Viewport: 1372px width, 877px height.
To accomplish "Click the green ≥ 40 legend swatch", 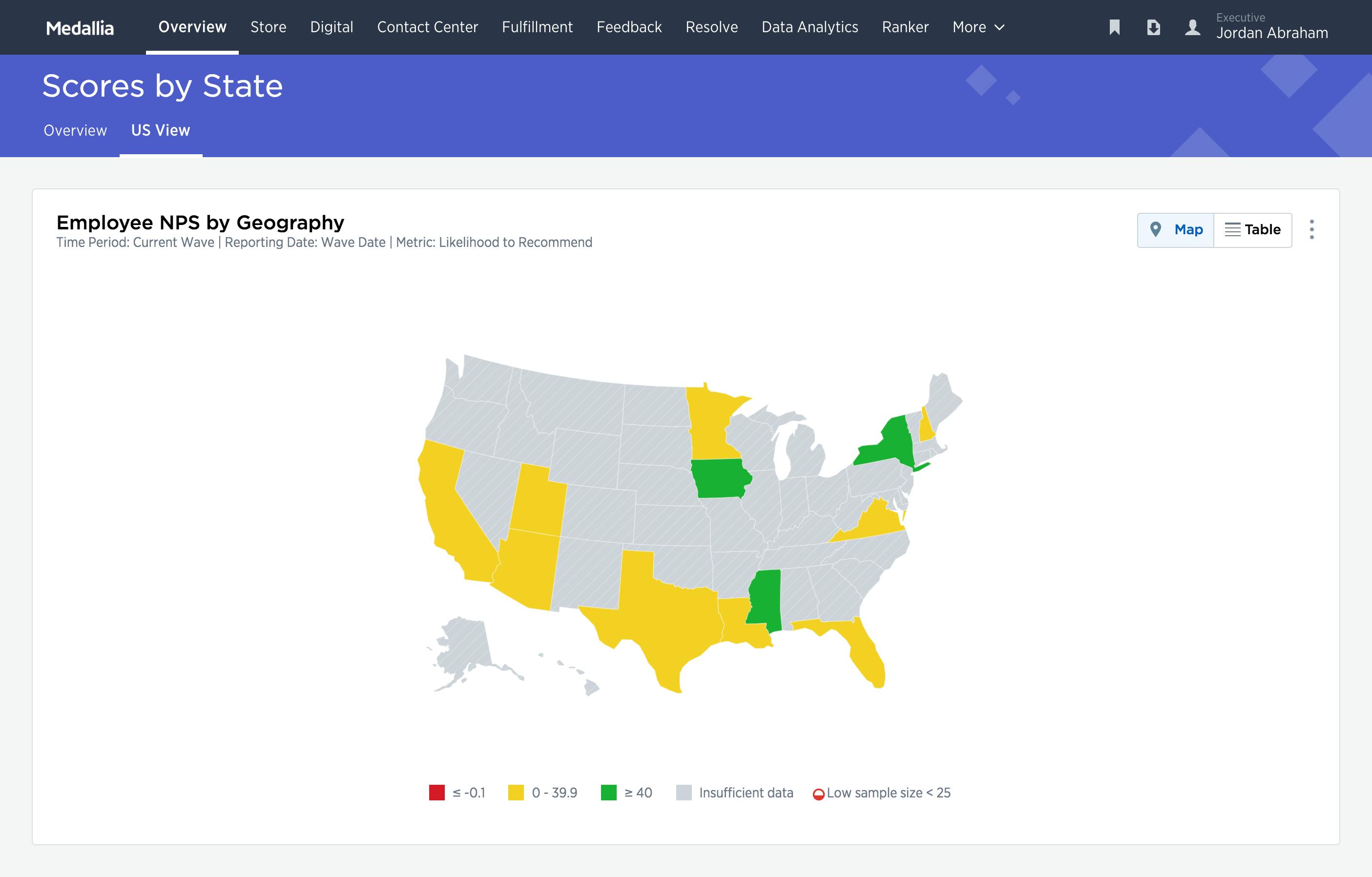I will [608, 793].
